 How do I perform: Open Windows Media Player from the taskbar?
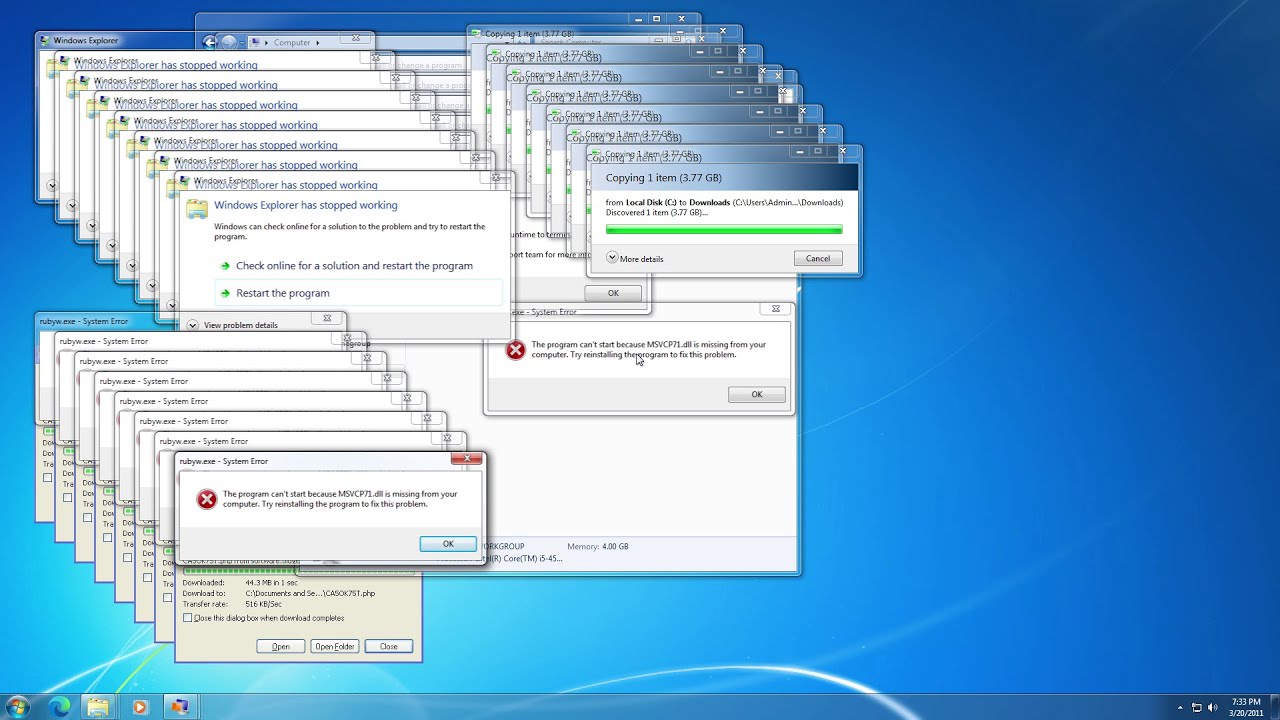click(139, 707)
